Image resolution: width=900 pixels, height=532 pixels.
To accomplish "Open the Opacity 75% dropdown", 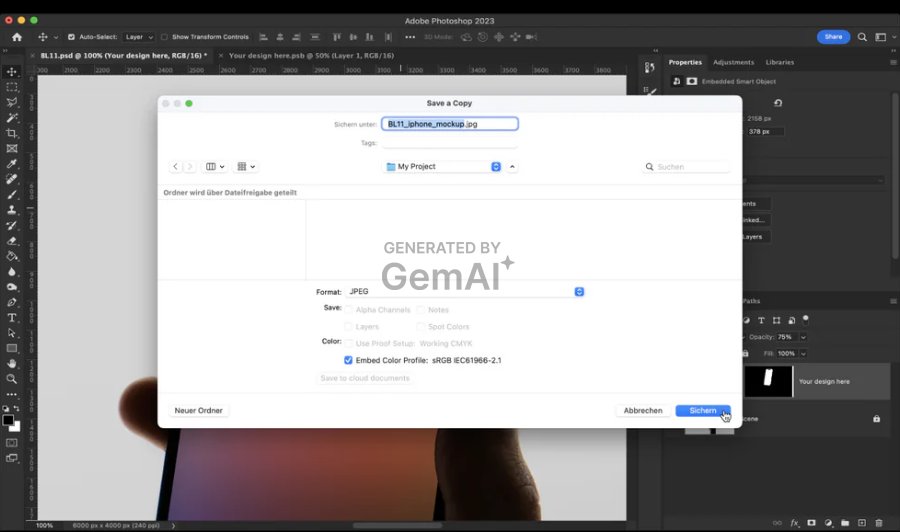I will [804, 337].
